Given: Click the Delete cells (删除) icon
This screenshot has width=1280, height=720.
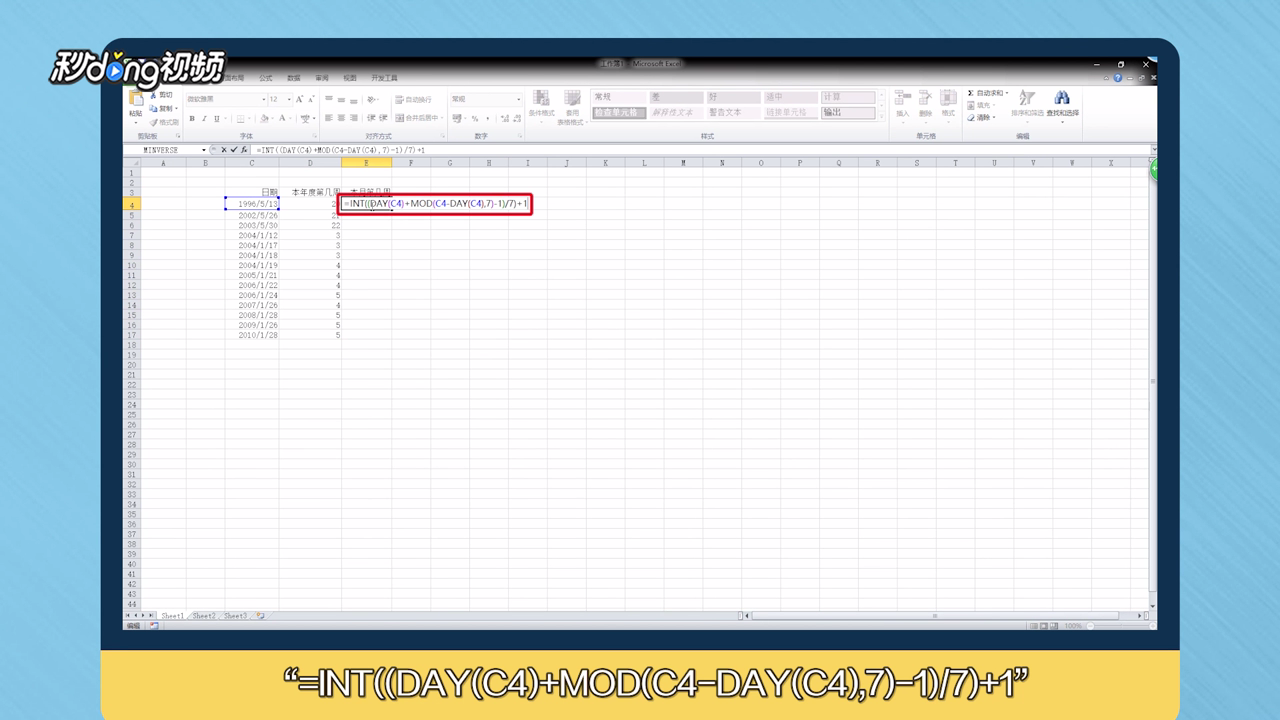Looking at the screenshot, I should pyautogui.click(x=925, y=99).
